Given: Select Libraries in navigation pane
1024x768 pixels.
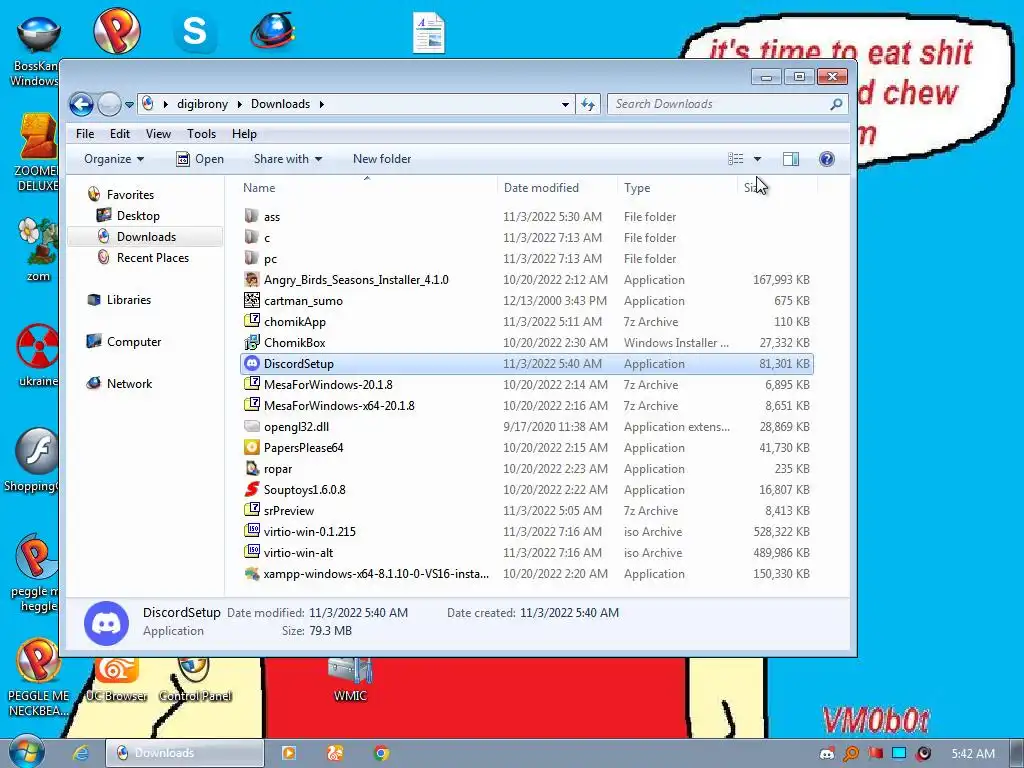Looking at the screenshot, I should 129,300.
